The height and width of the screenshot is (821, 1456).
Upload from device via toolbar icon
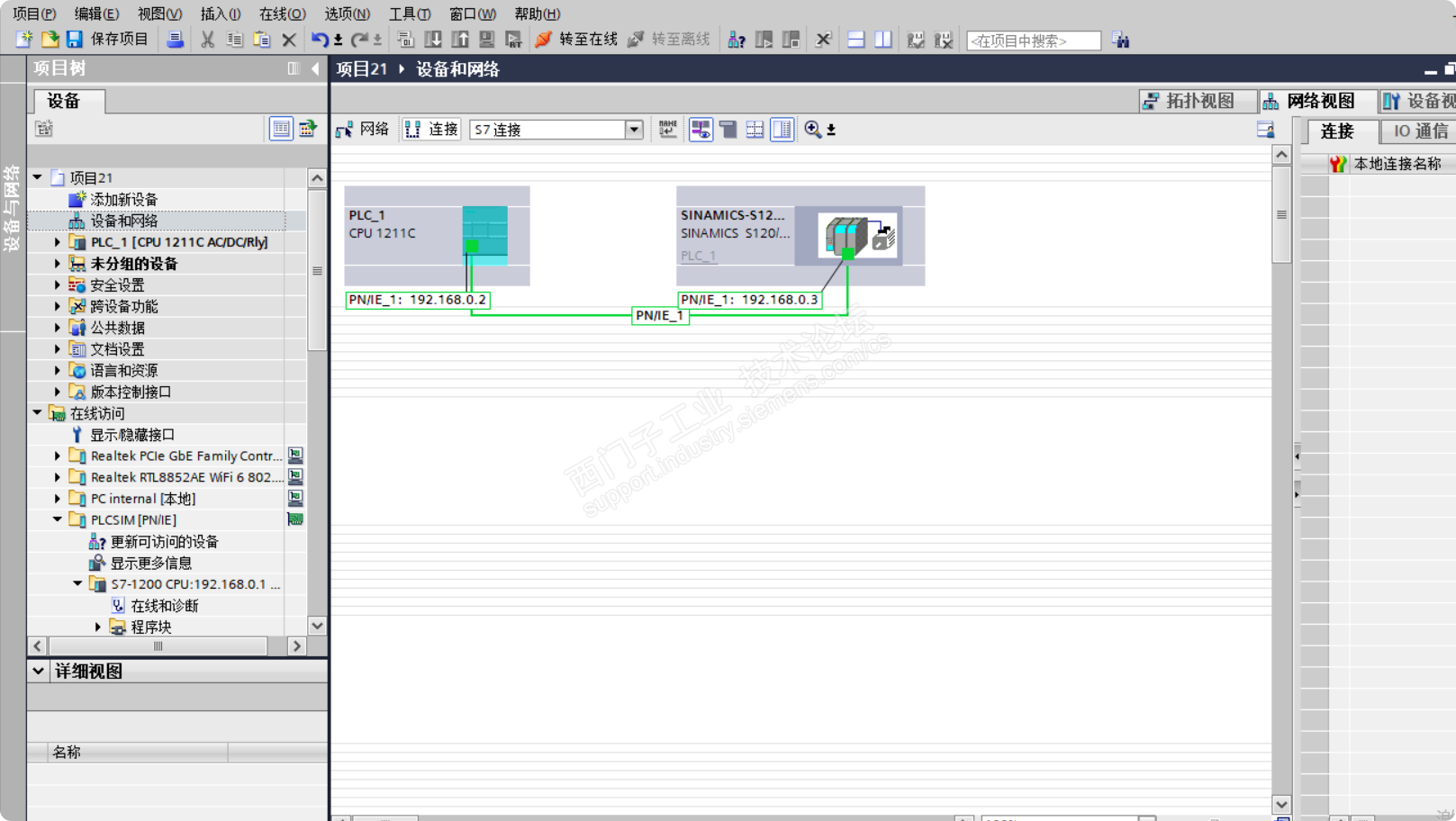click(x=460, y=40)
